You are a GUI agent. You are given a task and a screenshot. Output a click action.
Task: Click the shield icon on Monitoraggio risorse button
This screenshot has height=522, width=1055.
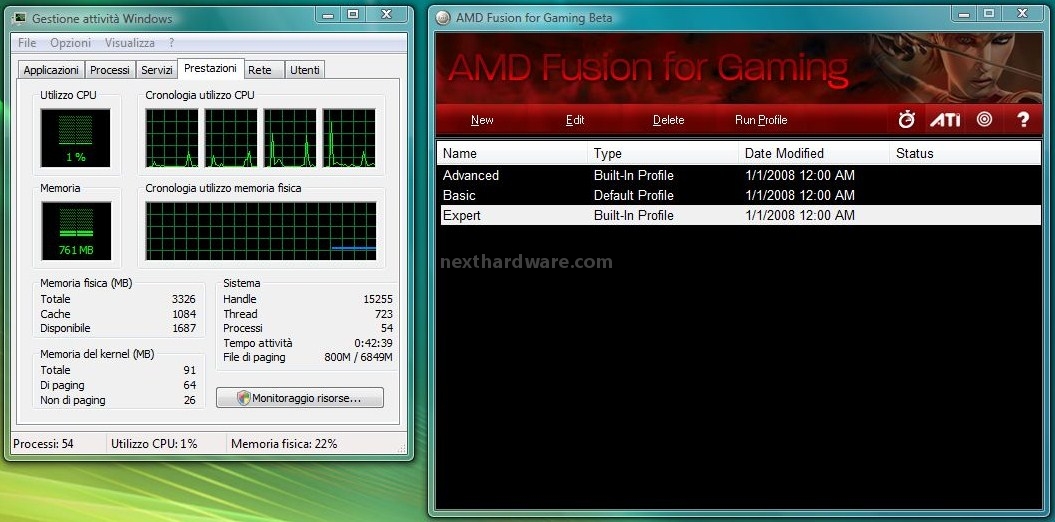[x=244, y=398]
